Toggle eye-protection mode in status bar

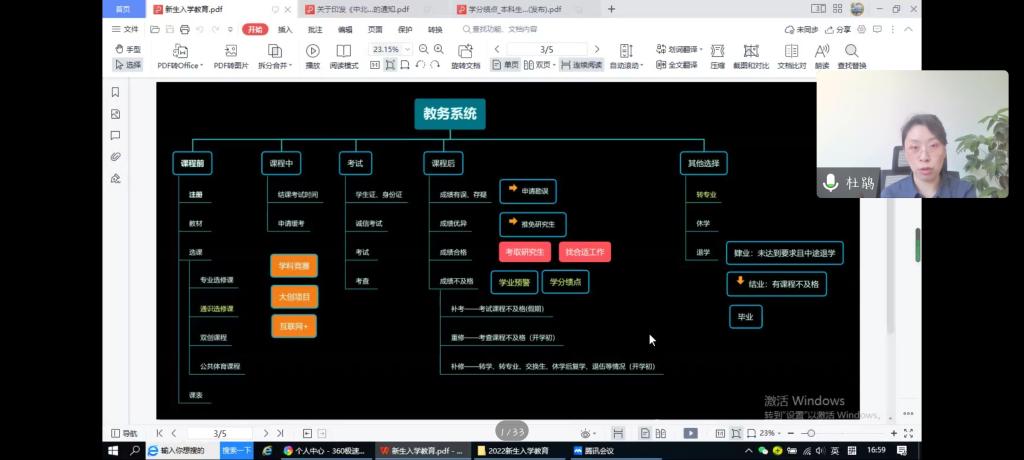pyautogui.click(x=586, y=433)
